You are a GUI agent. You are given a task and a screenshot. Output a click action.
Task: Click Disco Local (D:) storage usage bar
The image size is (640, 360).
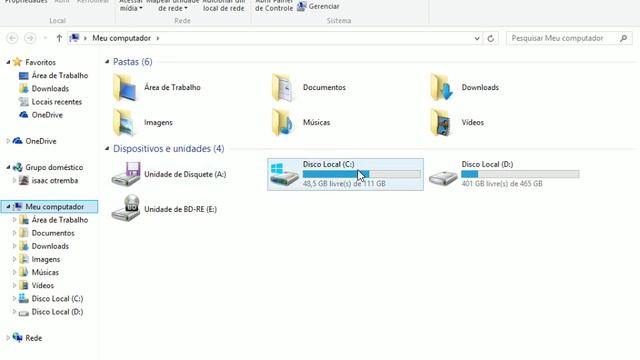pos(520,174)
